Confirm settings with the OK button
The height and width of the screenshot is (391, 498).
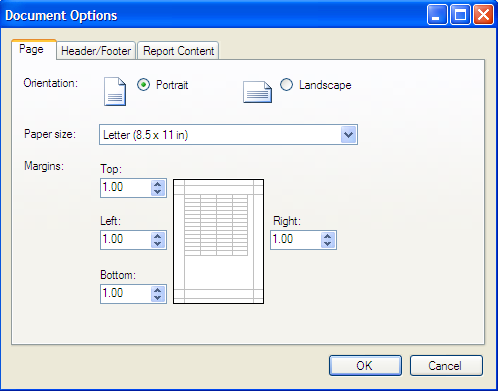pyautogui.click(x=365, y=366)
